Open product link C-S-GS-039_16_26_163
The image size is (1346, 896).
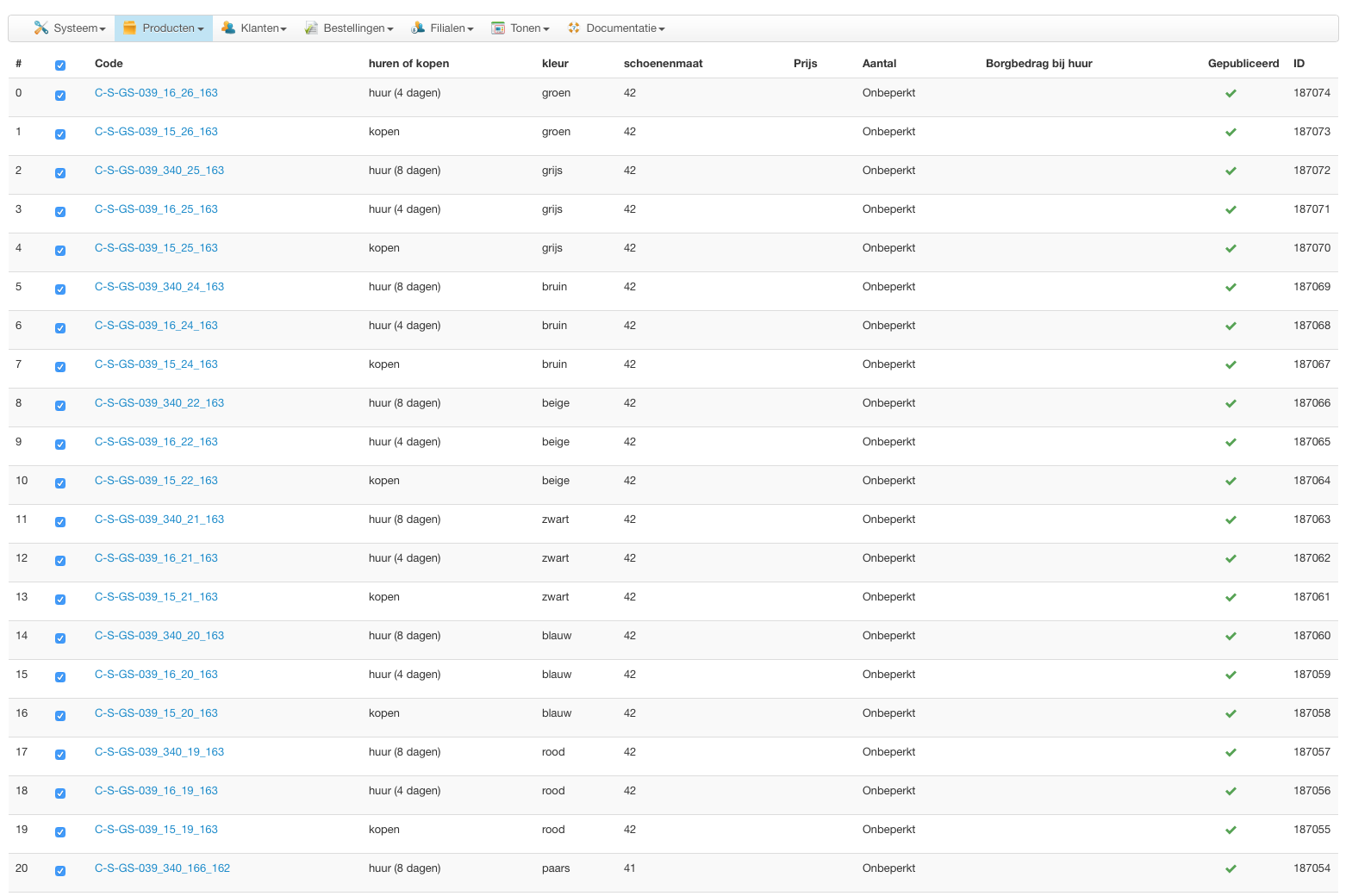pos(156,93)
